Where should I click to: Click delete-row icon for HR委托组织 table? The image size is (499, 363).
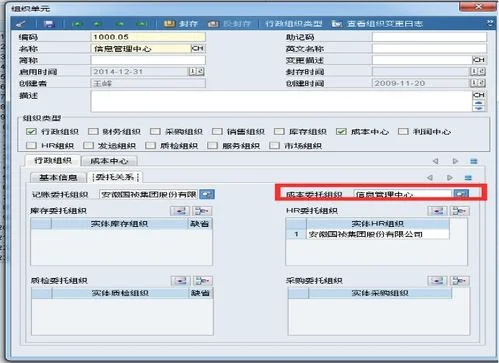click(x=460, y=211)
